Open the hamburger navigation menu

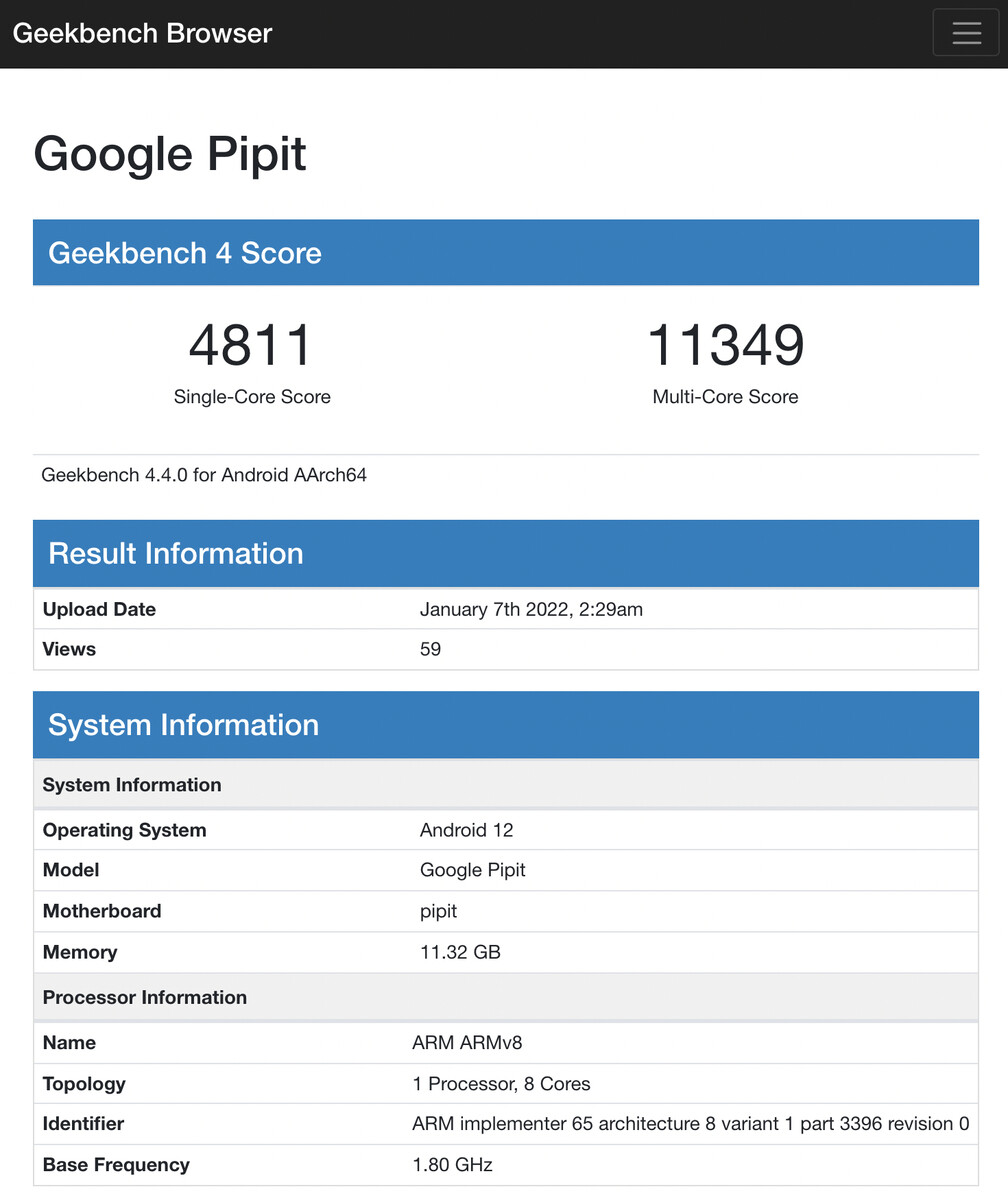pos(966,33)
